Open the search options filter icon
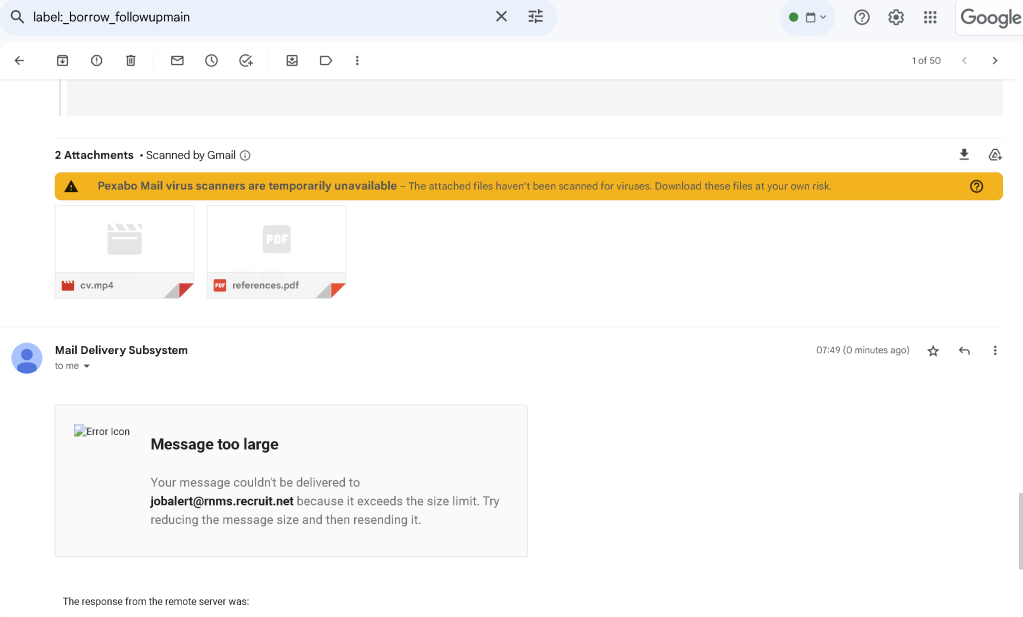This screenshot has height=617, width=1023. pyautogui.click(x=536, y=17)
